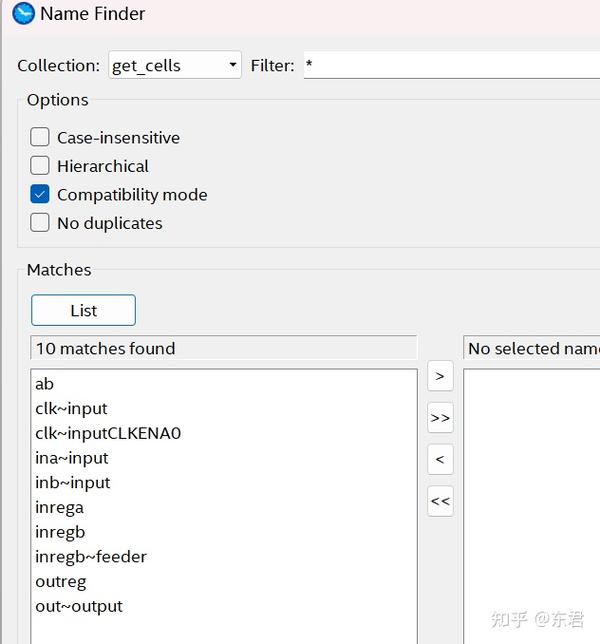The width and height of the screenshot is (600, 644).
Task: Remove selected name with < button
Action: [x=440, y=459]
